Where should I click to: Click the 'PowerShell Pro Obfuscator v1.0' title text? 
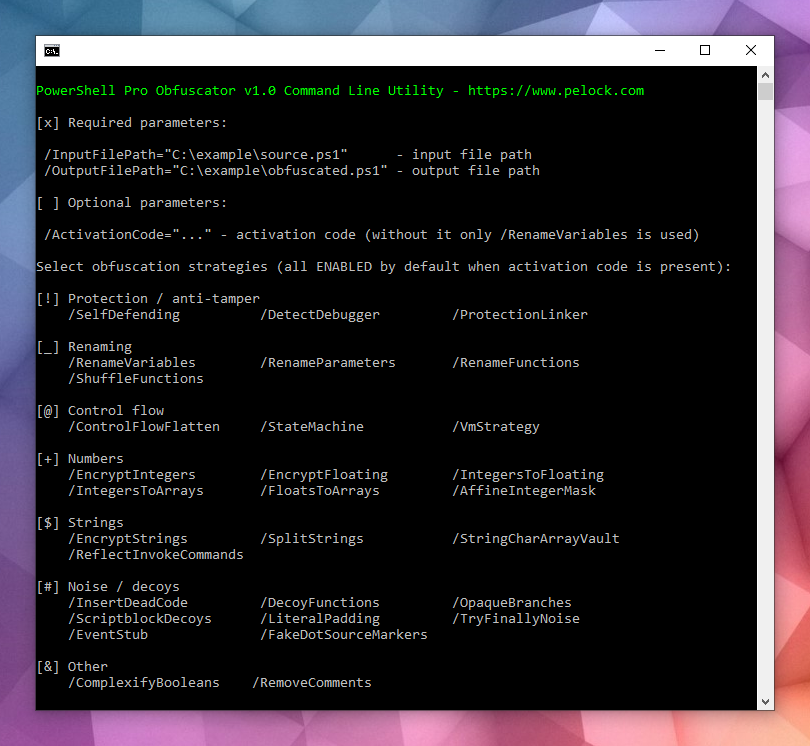coord(156,91)
